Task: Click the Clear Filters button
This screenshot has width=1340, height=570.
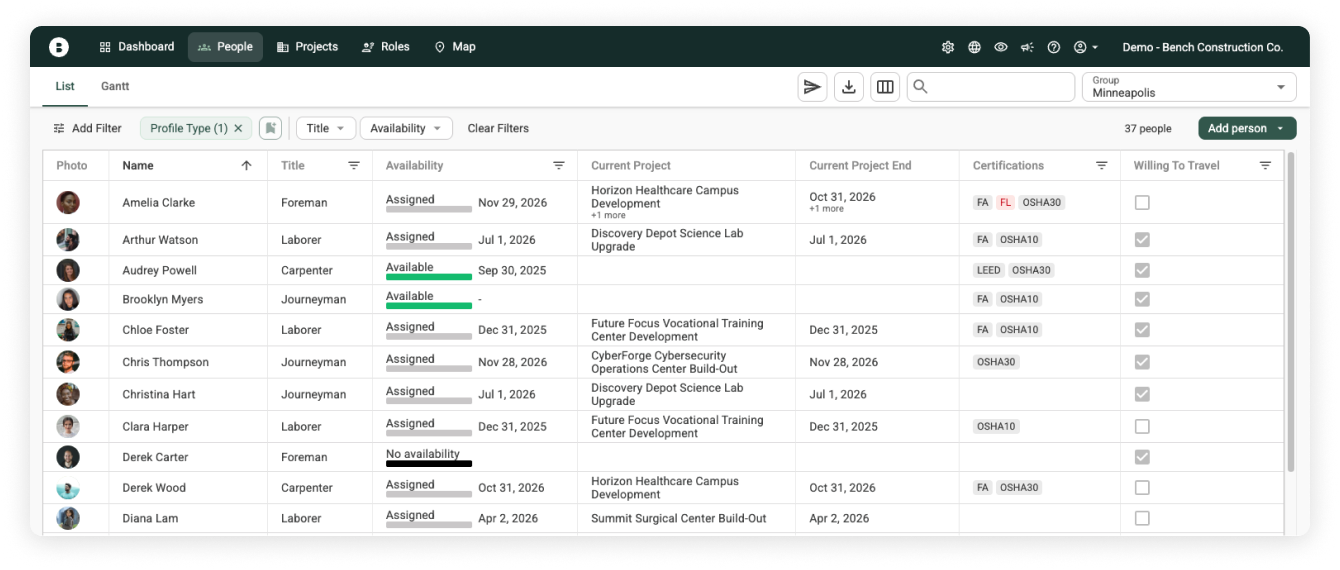Action: pyautogui.click(x=498, y=128)
